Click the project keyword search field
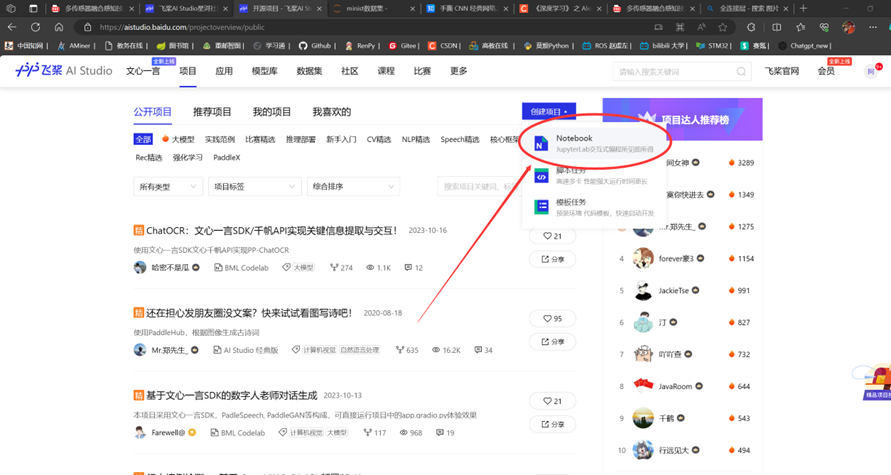Viewport: 891px width, 475px height. tap(478, 186)
